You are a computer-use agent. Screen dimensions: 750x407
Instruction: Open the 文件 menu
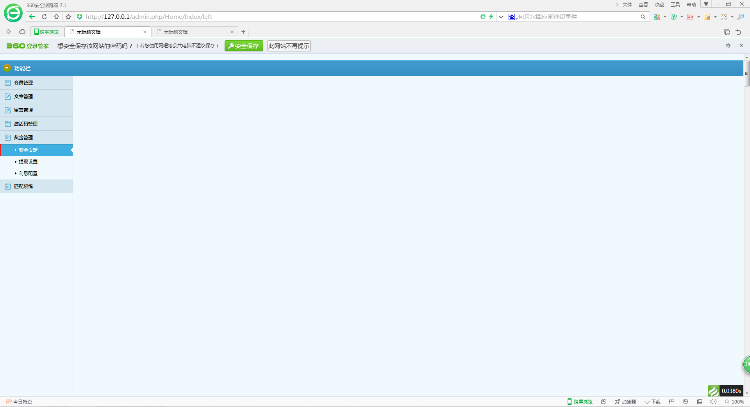coord(627,4)
